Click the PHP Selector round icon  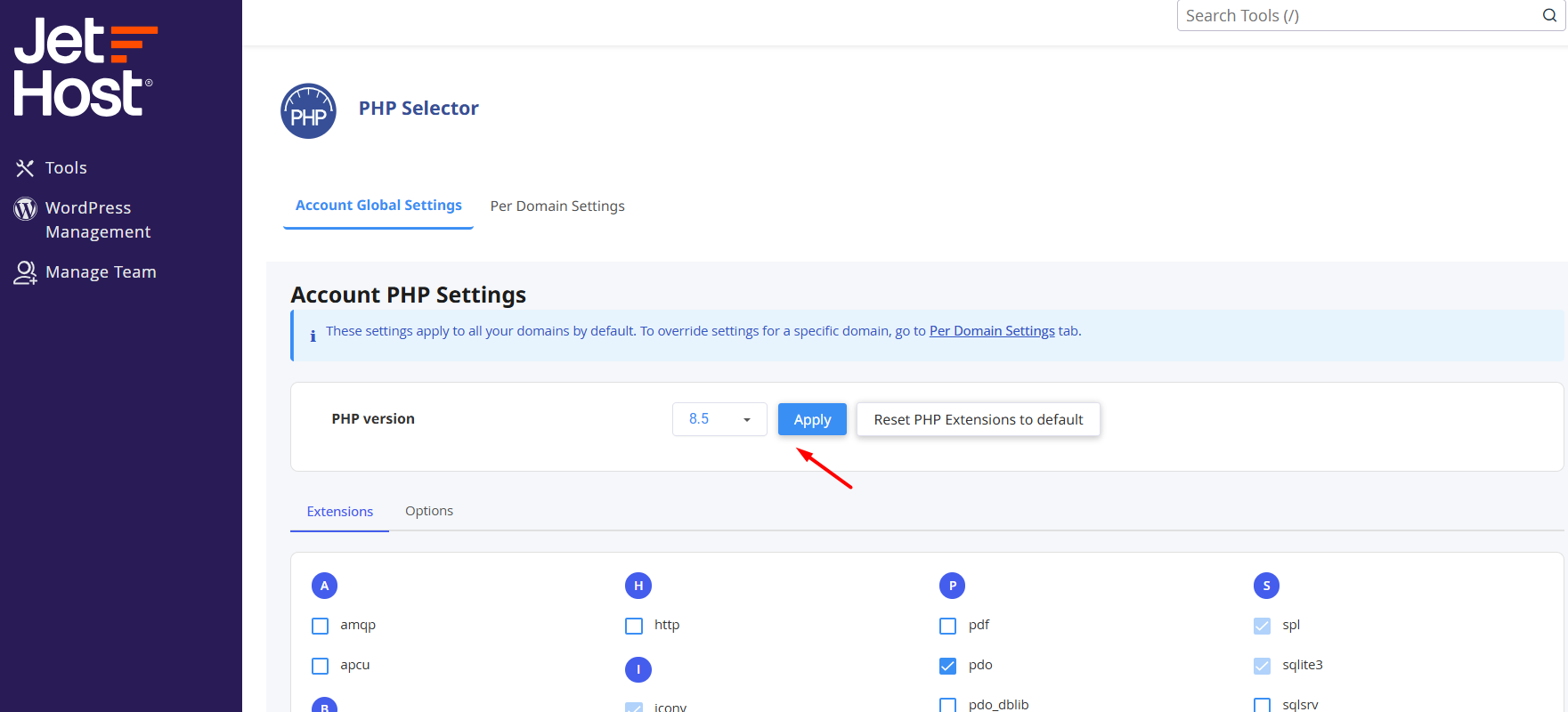tap(308, 111)
